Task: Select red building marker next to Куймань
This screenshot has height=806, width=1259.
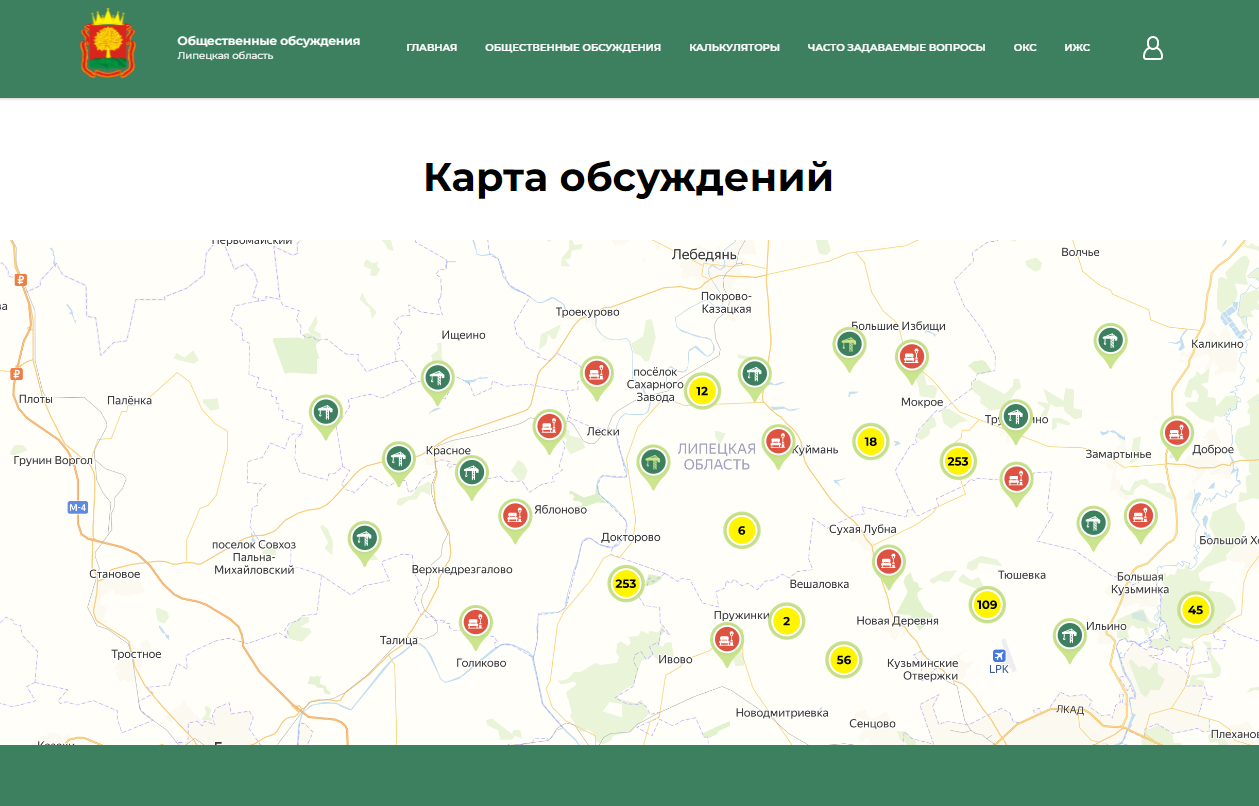Action: (778, 446)
